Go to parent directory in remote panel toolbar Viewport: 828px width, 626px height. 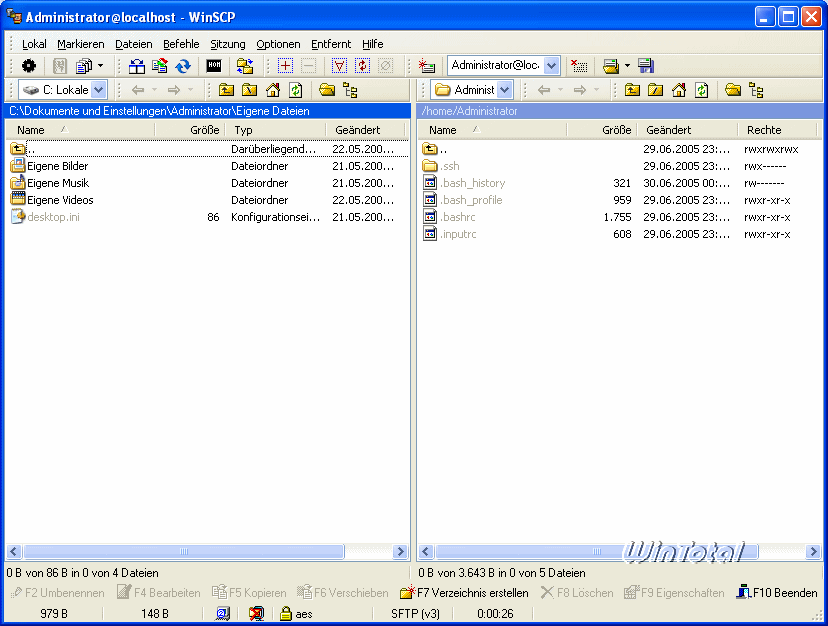(x=632, y=90)
